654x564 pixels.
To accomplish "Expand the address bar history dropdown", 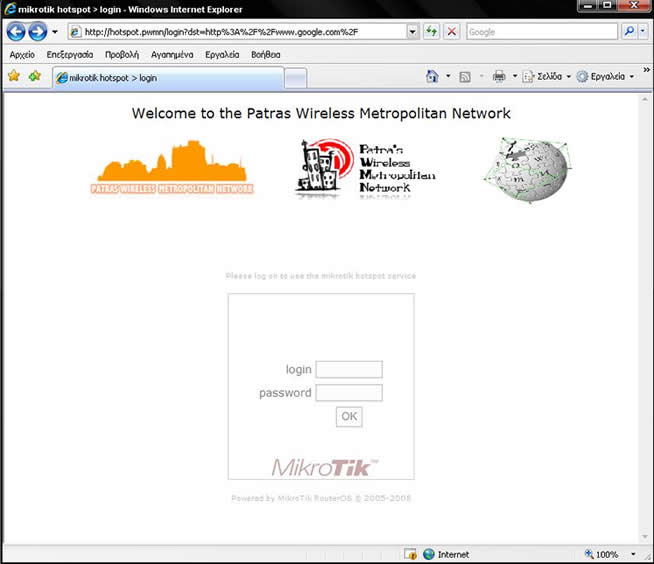I will (413, 32).
